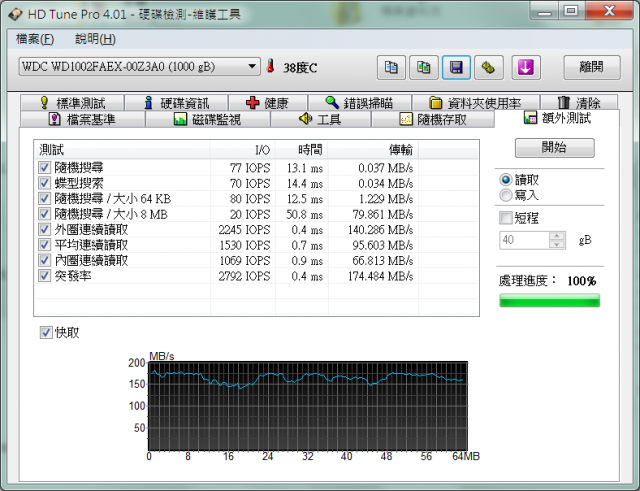Image resolution: width=640 pixels, height=491 pixels.
Task: Decrease the gB value with the down stepper
Action: (x=557, y=244)
